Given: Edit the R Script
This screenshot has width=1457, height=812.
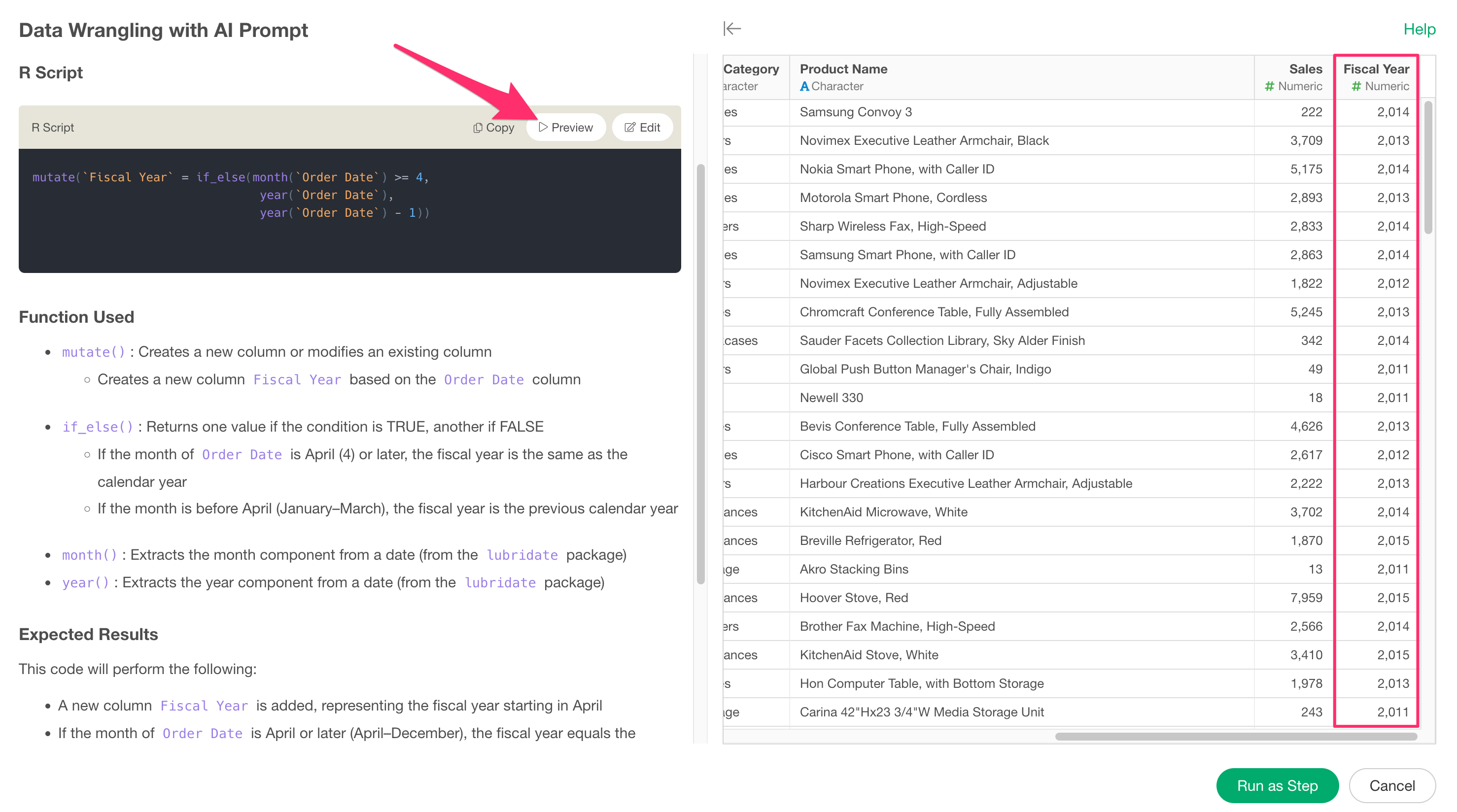Looking at the screenshot, I should pos(642,127).
